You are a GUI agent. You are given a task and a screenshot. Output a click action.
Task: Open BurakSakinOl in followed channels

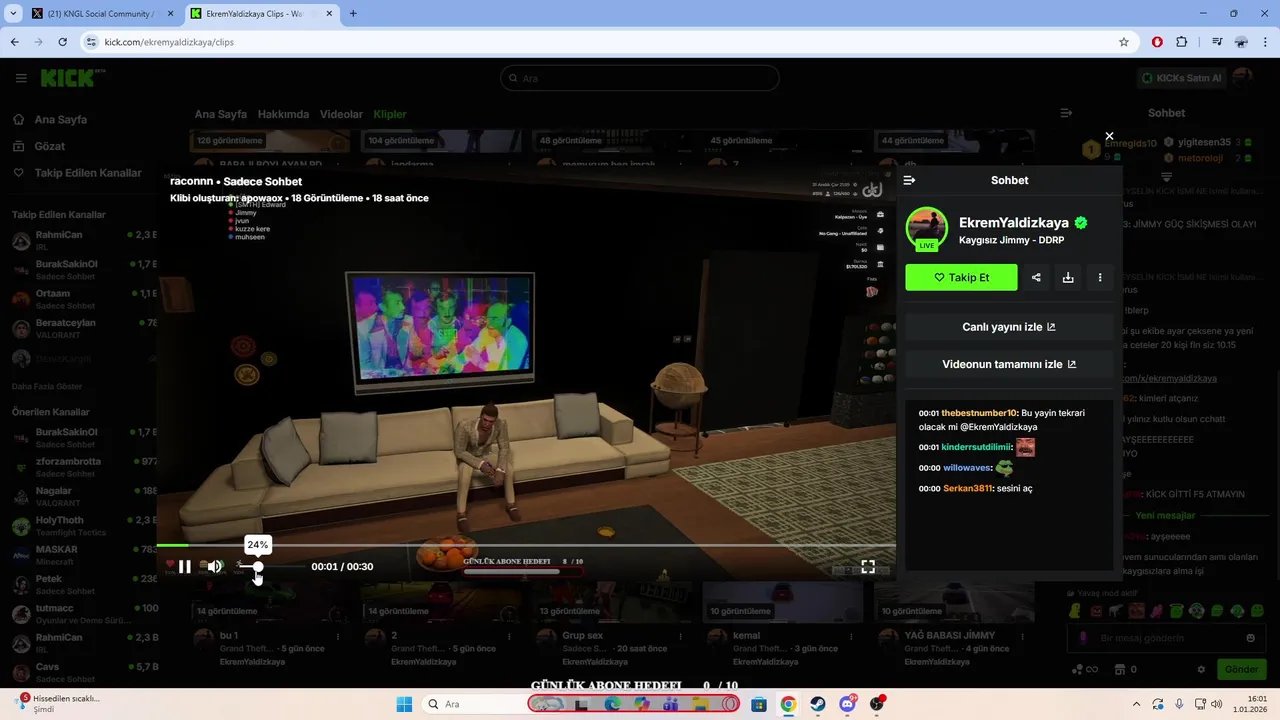coord(84,270)
